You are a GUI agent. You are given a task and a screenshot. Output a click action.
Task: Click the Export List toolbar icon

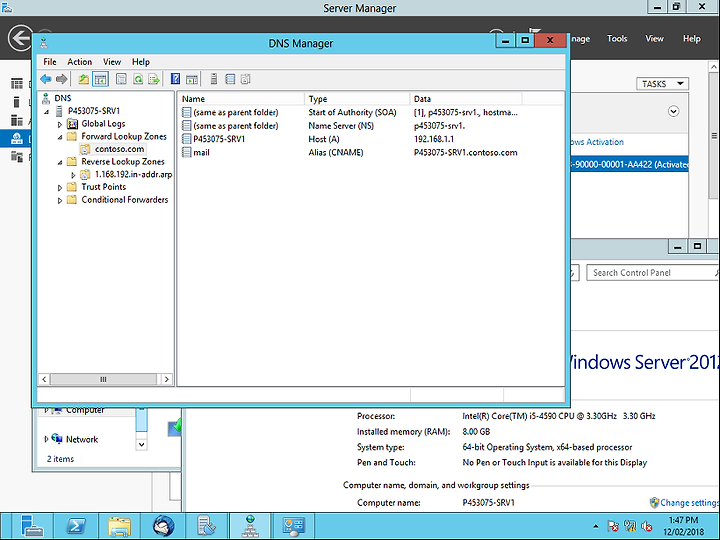coord(154,79)
